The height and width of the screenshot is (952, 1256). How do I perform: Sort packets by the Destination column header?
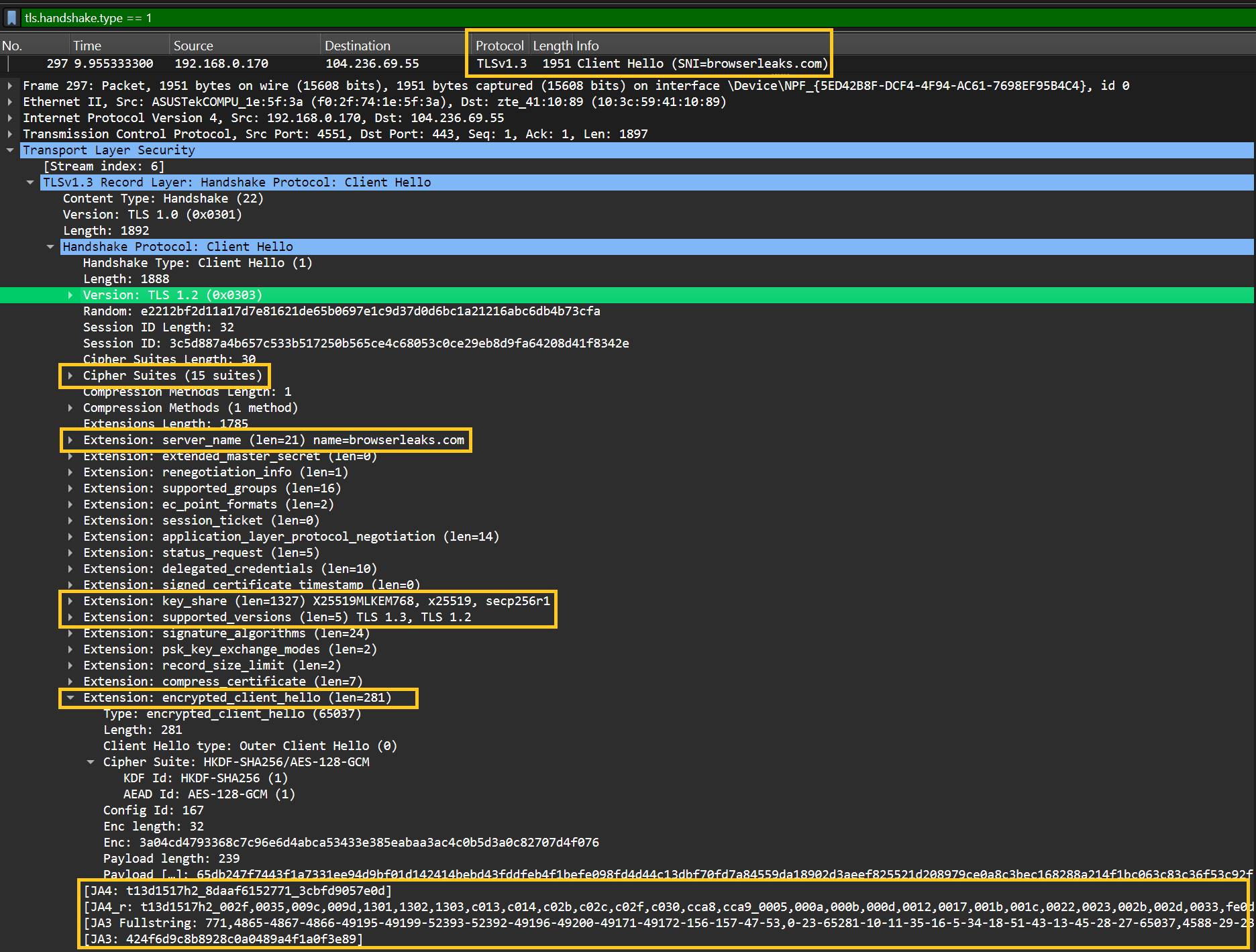click(x=396, y=46)
